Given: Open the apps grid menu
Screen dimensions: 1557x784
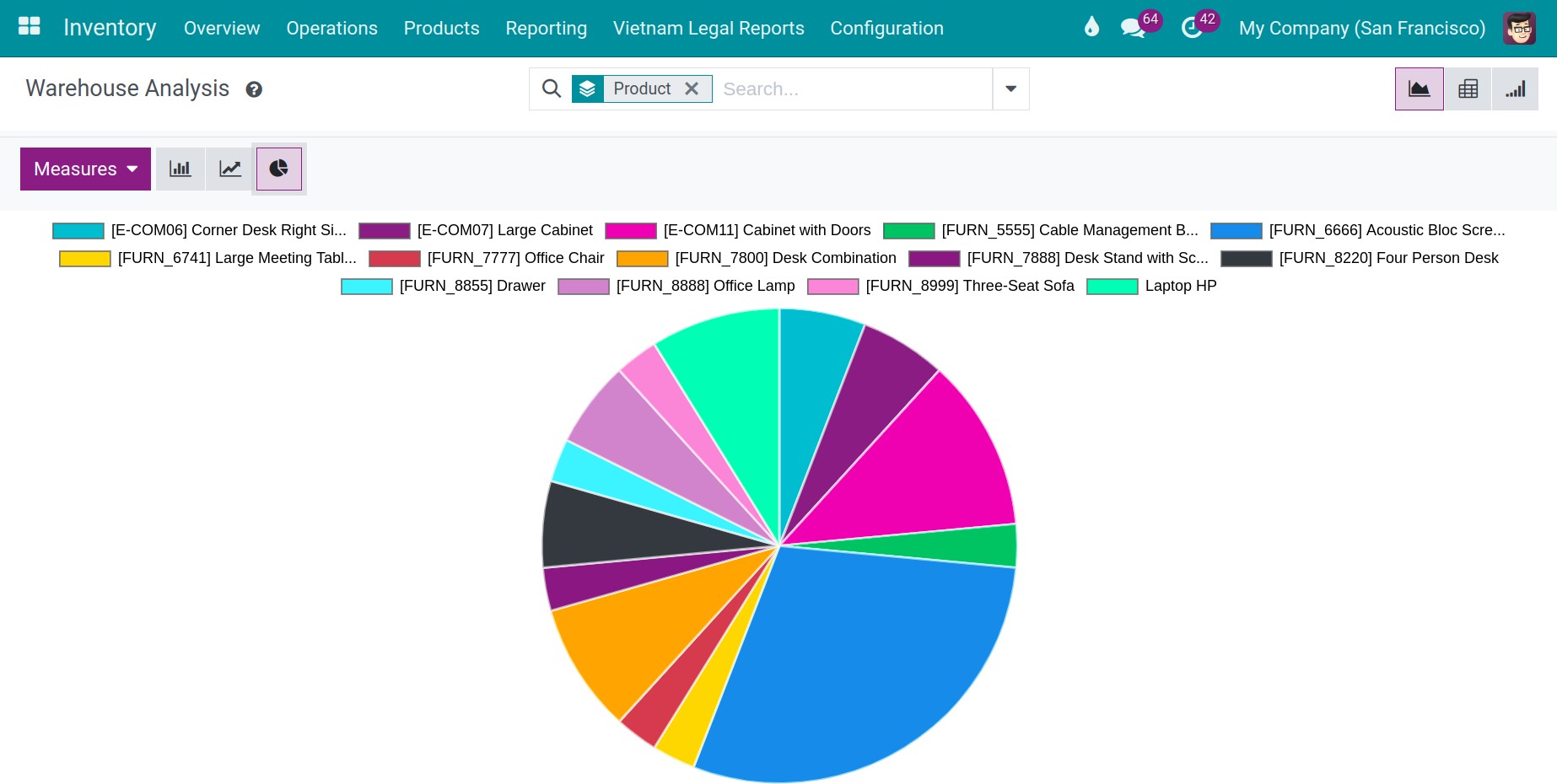Looking at the screenshot, I should click(x=29, y=26).
